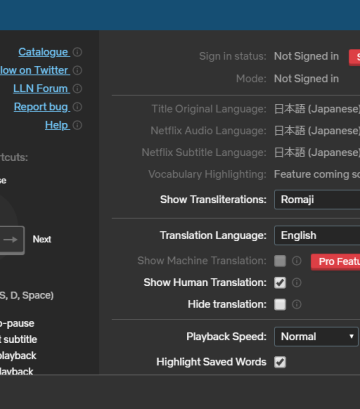Click the 'Not Signed in' Sign in status value
360x409 pixels.
[x=306, y=57]
